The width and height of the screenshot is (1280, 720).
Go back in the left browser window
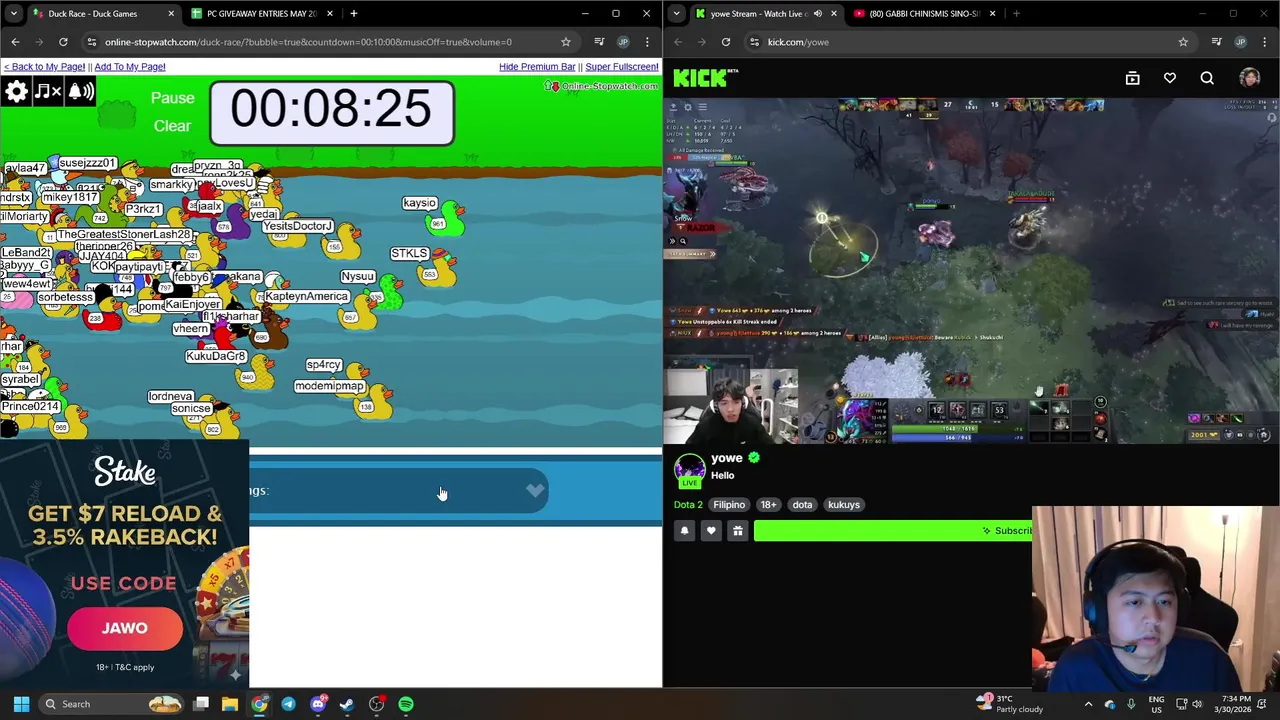tap(15, 42)
